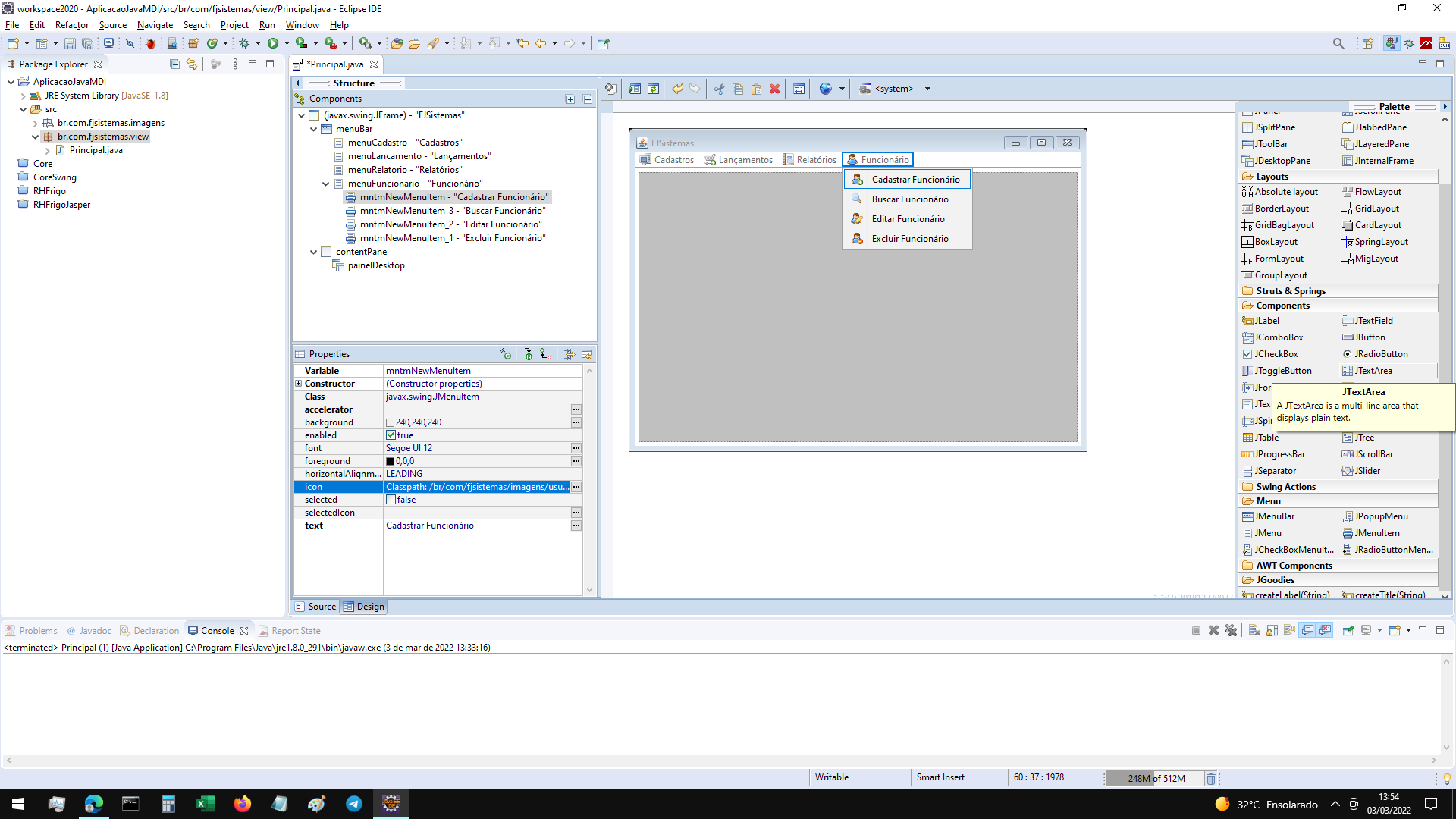The height and width of the screenshot is (819, 1456).
Task: Open the Window menu
Action: 302,25
